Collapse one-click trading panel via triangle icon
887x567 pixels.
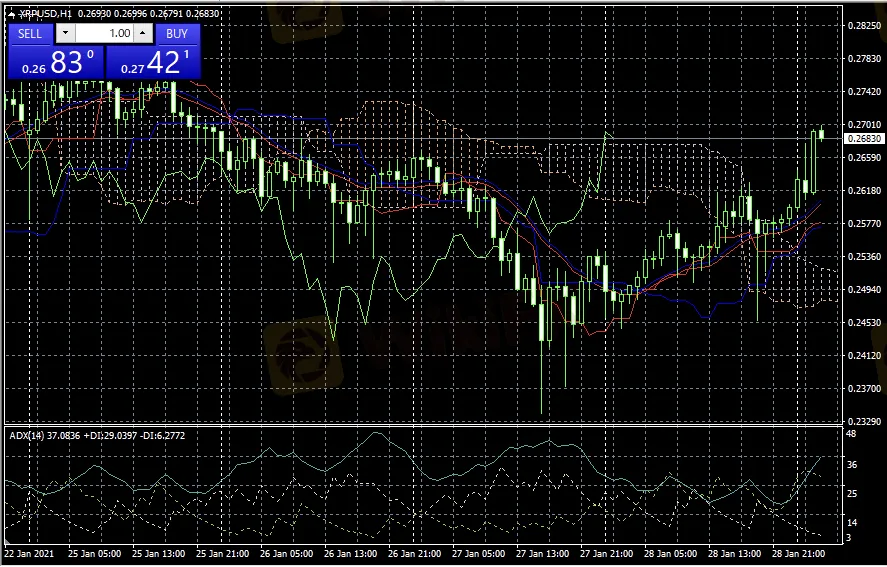[11, 13]
